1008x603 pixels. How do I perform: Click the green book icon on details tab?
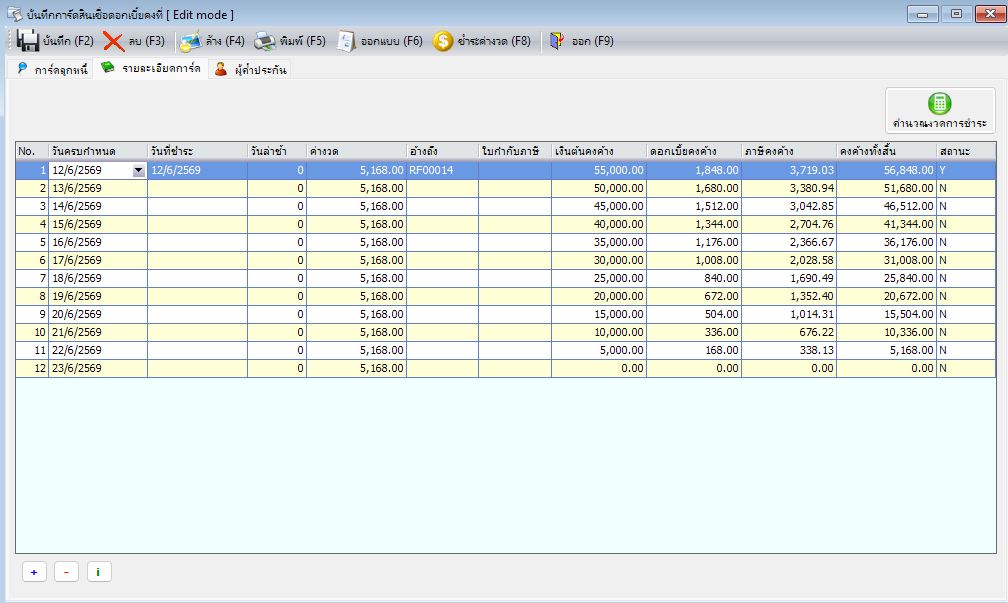coord(107,68)
